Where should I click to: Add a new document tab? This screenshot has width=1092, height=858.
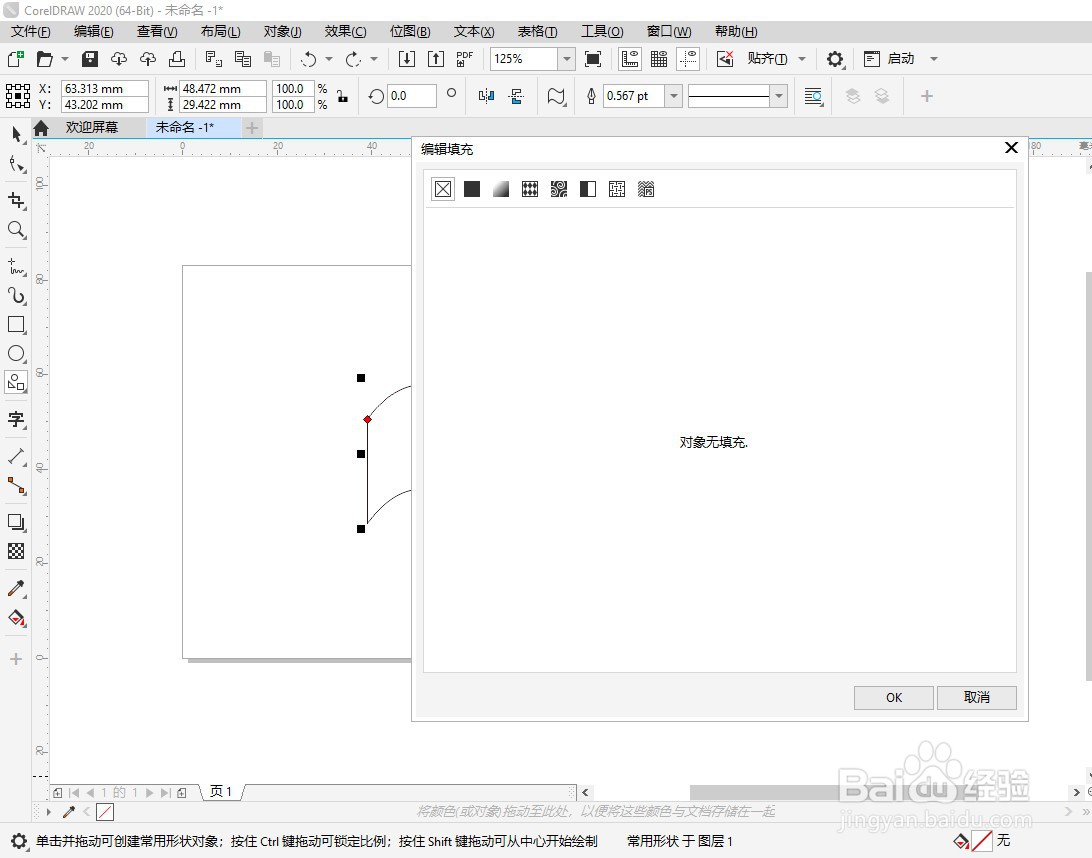tap(251, 127)
